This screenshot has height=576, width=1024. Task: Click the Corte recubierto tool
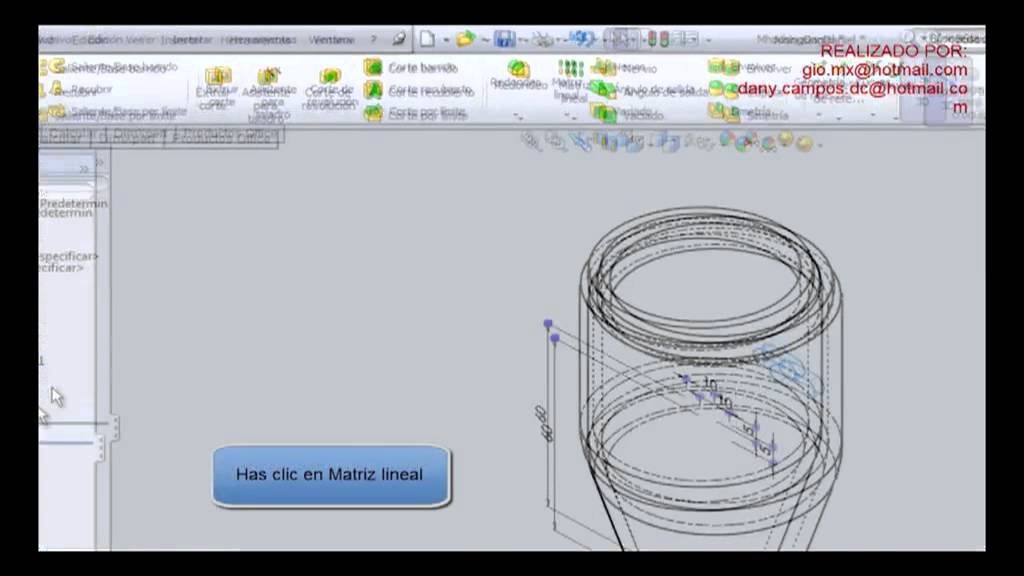[x=418, y=90]
